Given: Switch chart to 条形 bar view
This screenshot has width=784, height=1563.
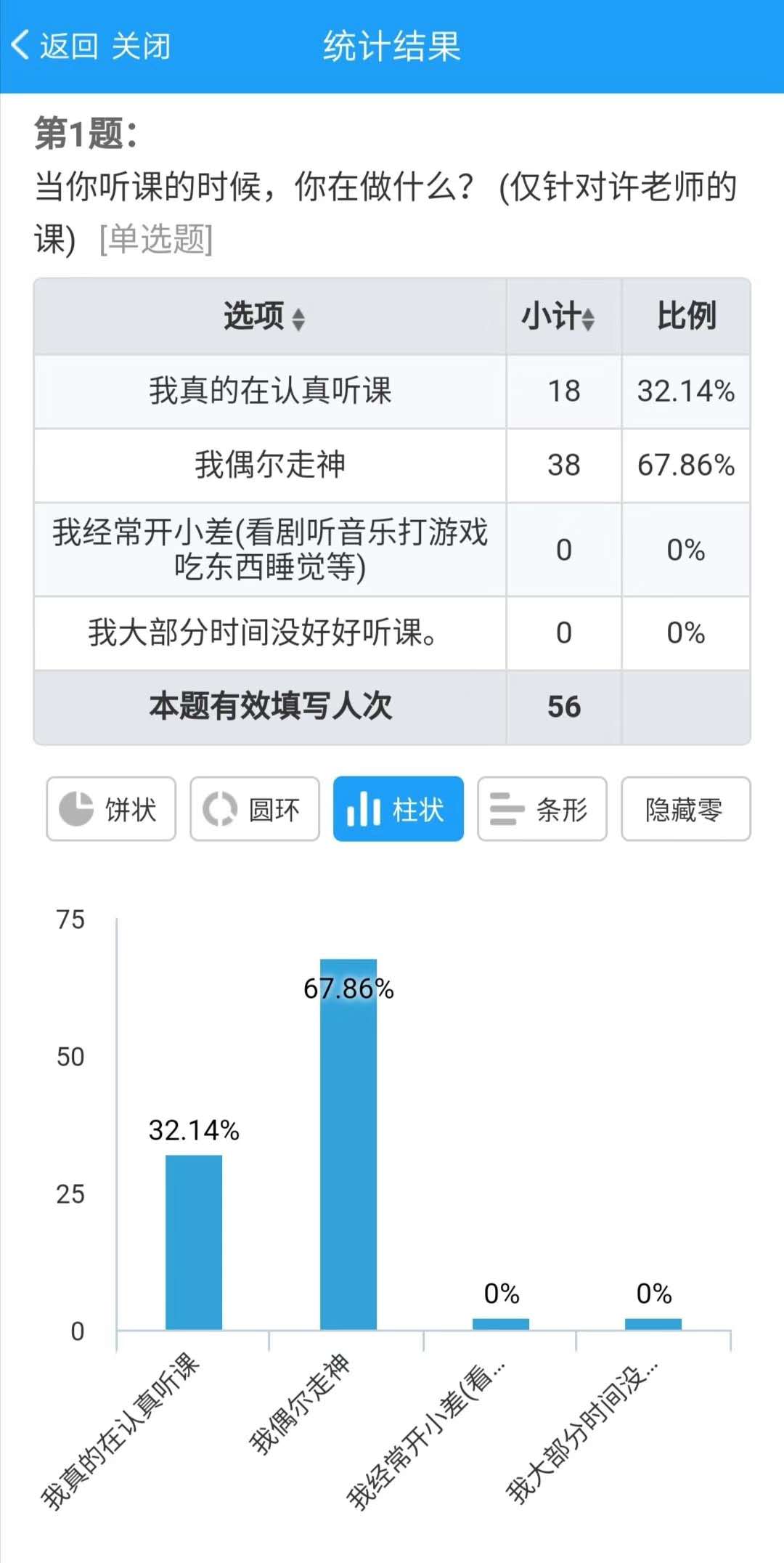Looking at the screenshot, I should pyautogui.click(x=542, y=809).
